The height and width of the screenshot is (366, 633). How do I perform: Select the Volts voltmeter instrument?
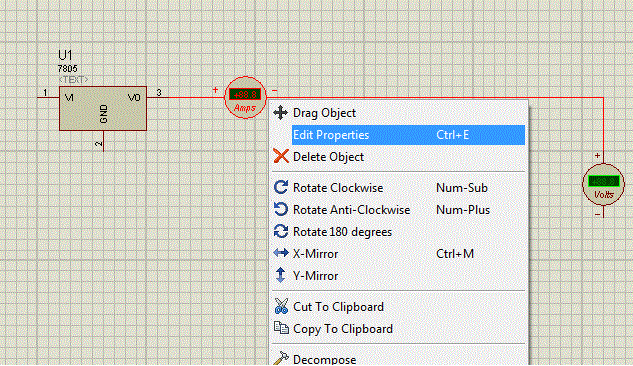click(x=604, y=184)
